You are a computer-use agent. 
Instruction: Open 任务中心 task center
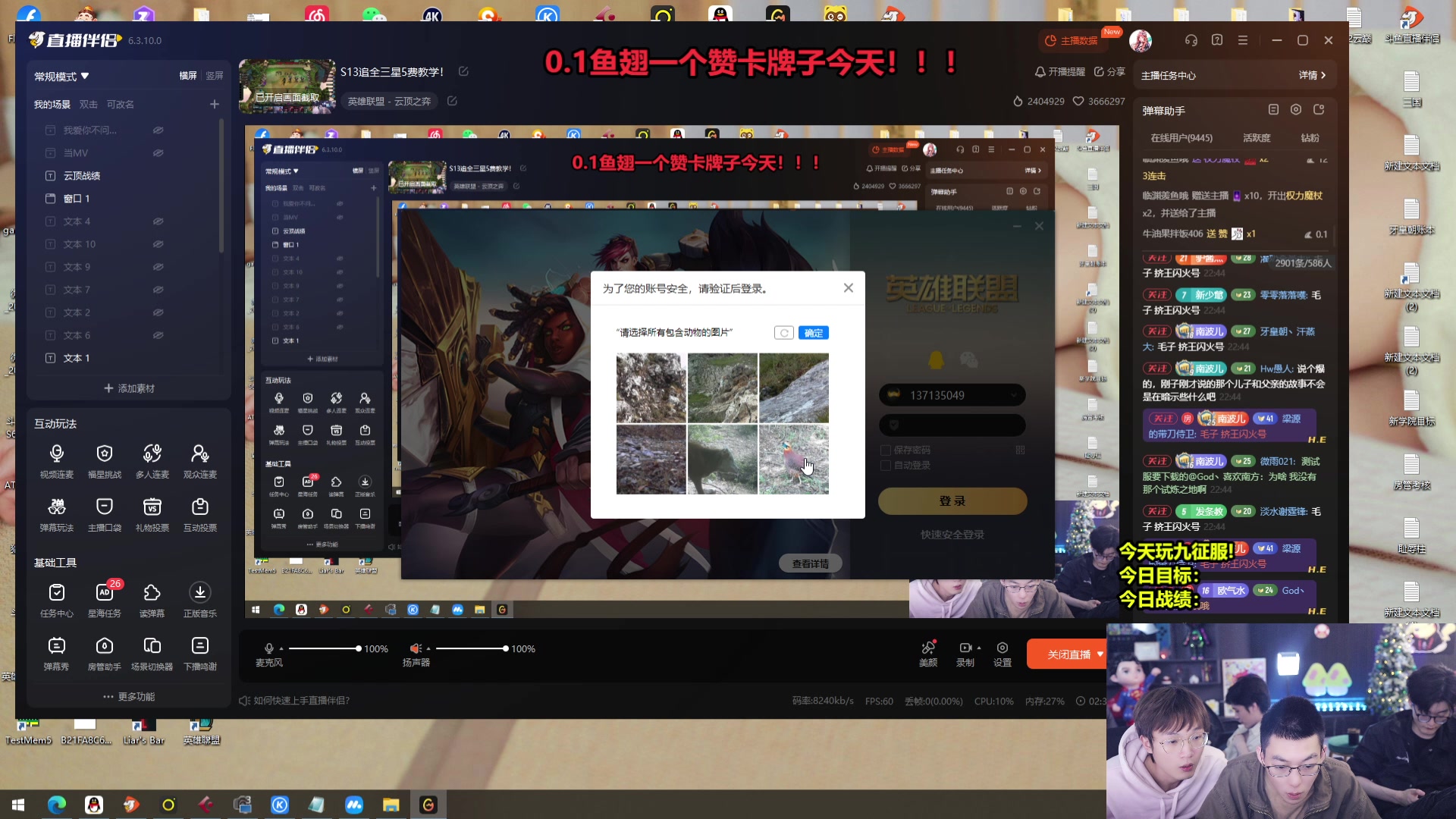tap(57, 601)
